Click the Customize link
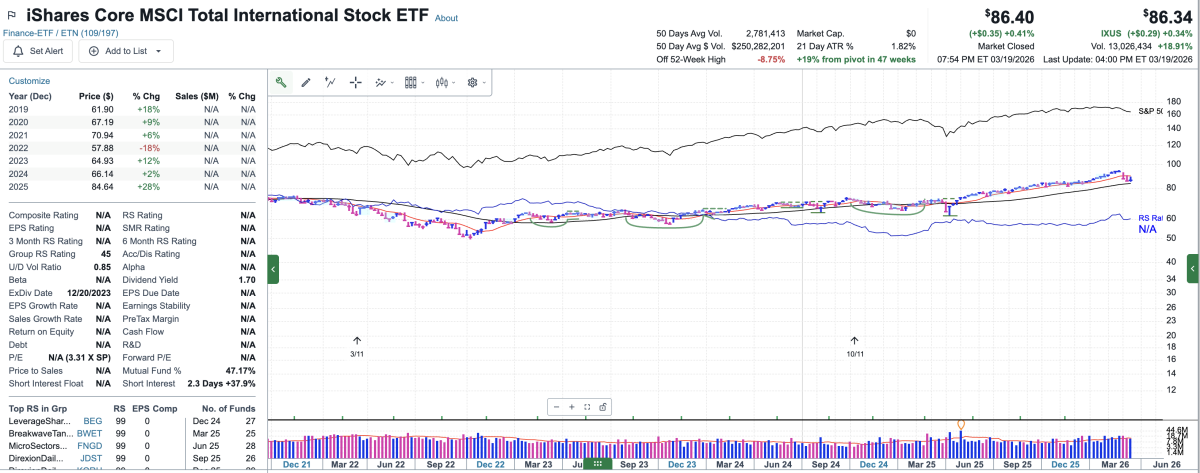Viewport: 1200px width, 473px height. point(29,81)
